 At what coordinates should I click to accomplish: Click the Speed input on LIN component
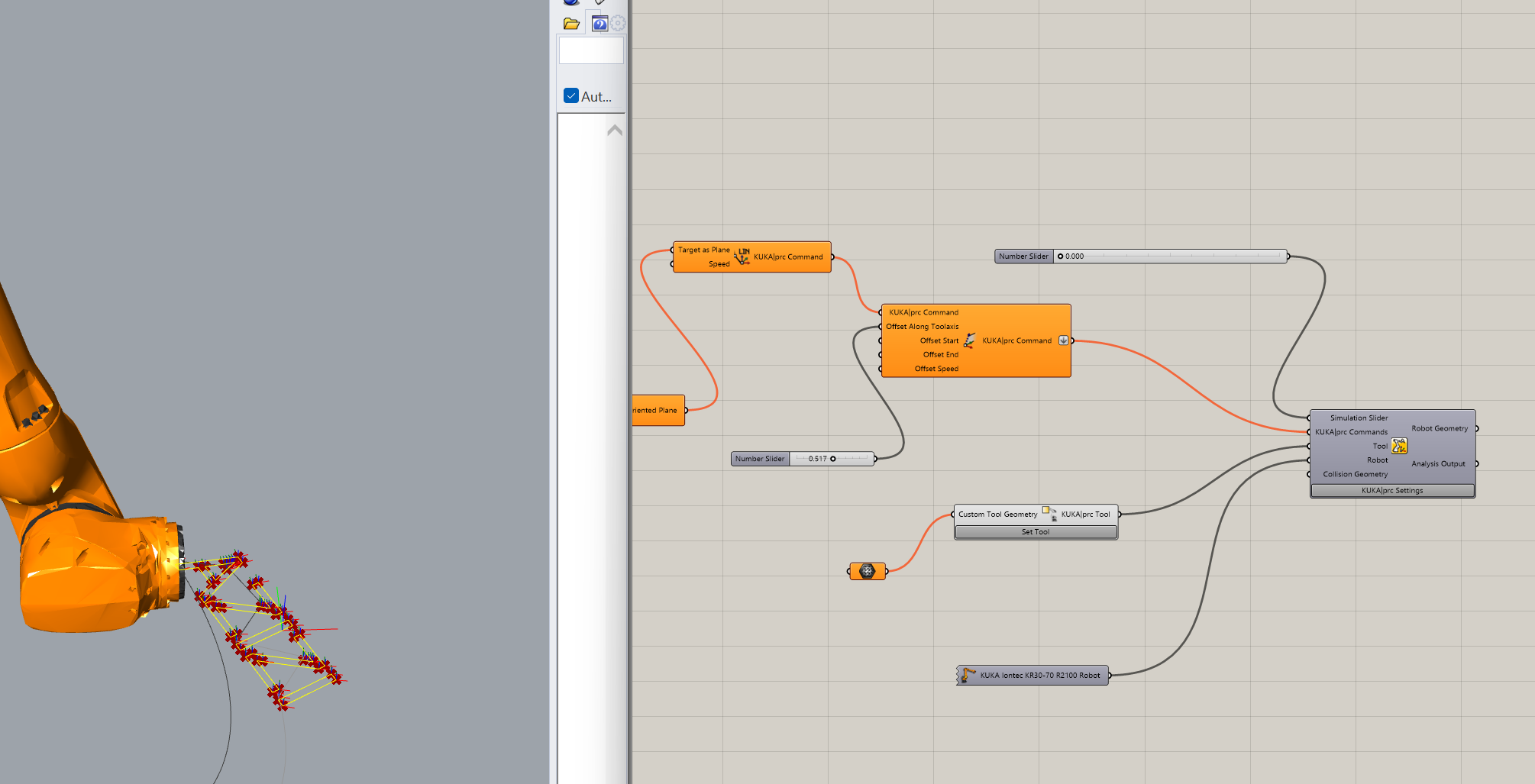(719, 264)
